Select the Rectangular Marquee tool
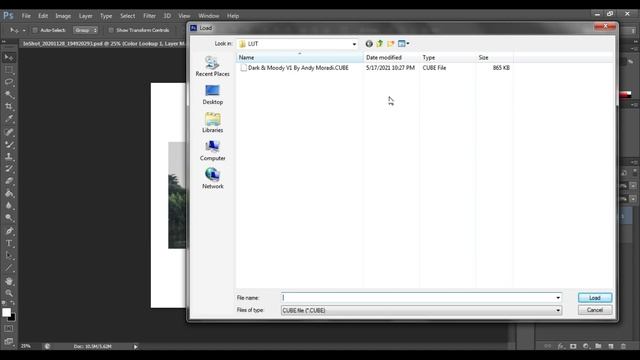The width and height of the screenshot is (640, 360). 9,70
